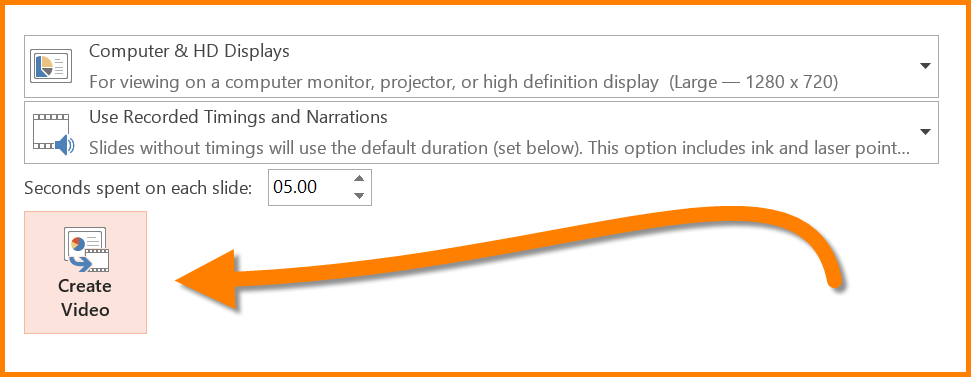Select the Computer & HD Displays title text
971x377 pixels.
click(x=189, y=51)
